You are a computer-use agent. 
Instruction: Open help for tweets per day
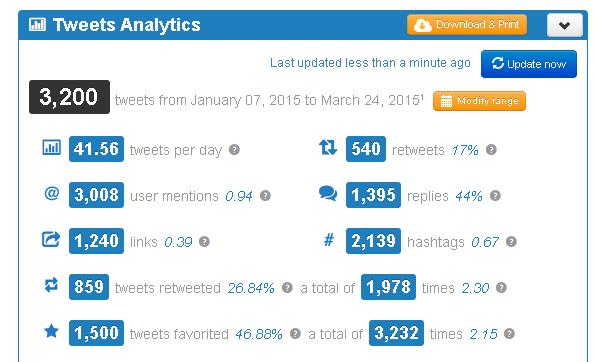[234, 150]
